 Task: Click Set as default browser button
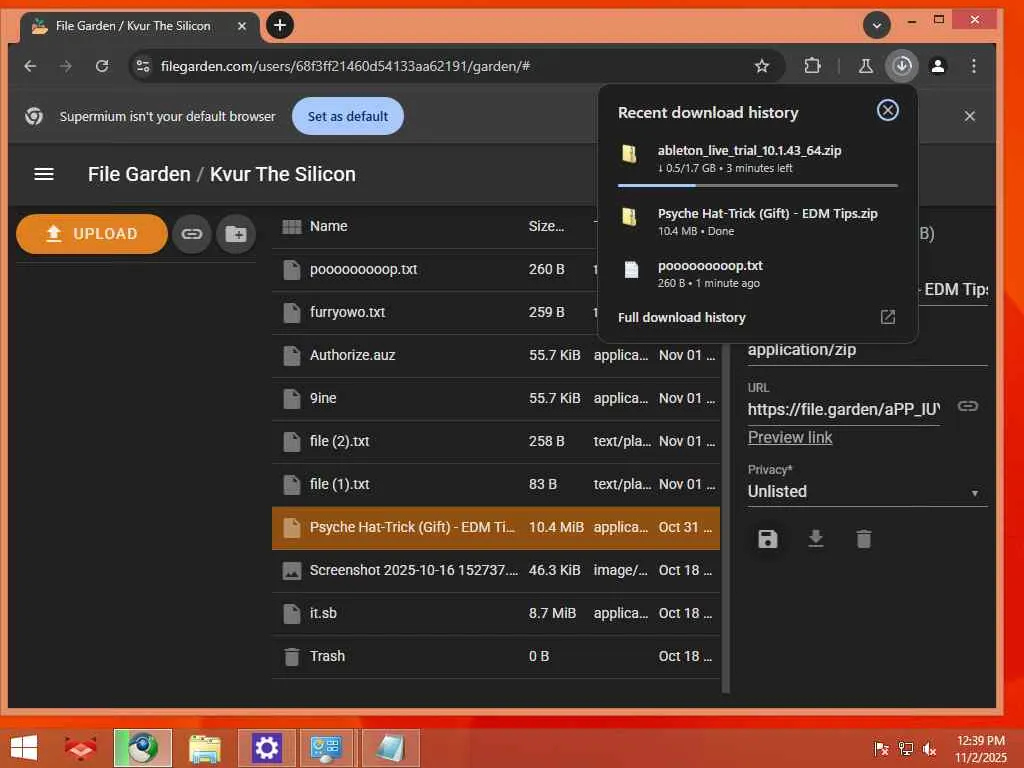(347, 116)
